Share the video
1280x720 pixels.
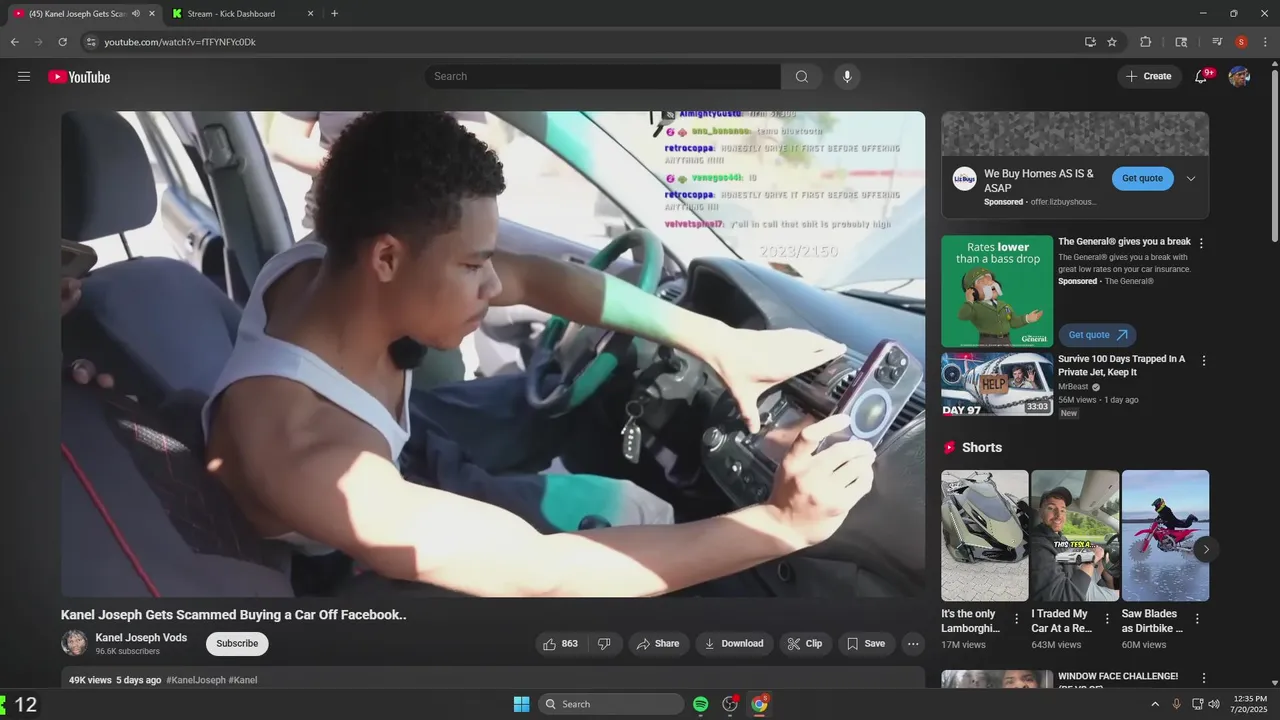(658, 644)
